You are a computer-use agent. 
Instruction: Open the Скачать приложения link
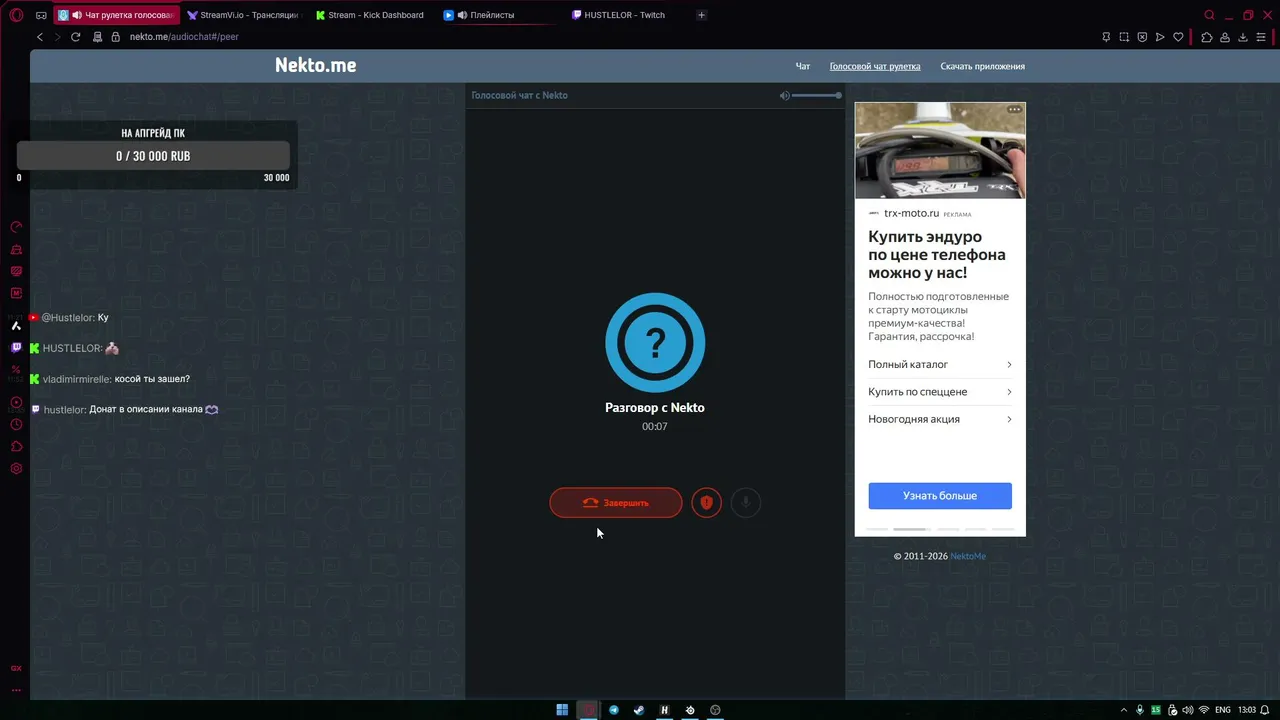982,66
